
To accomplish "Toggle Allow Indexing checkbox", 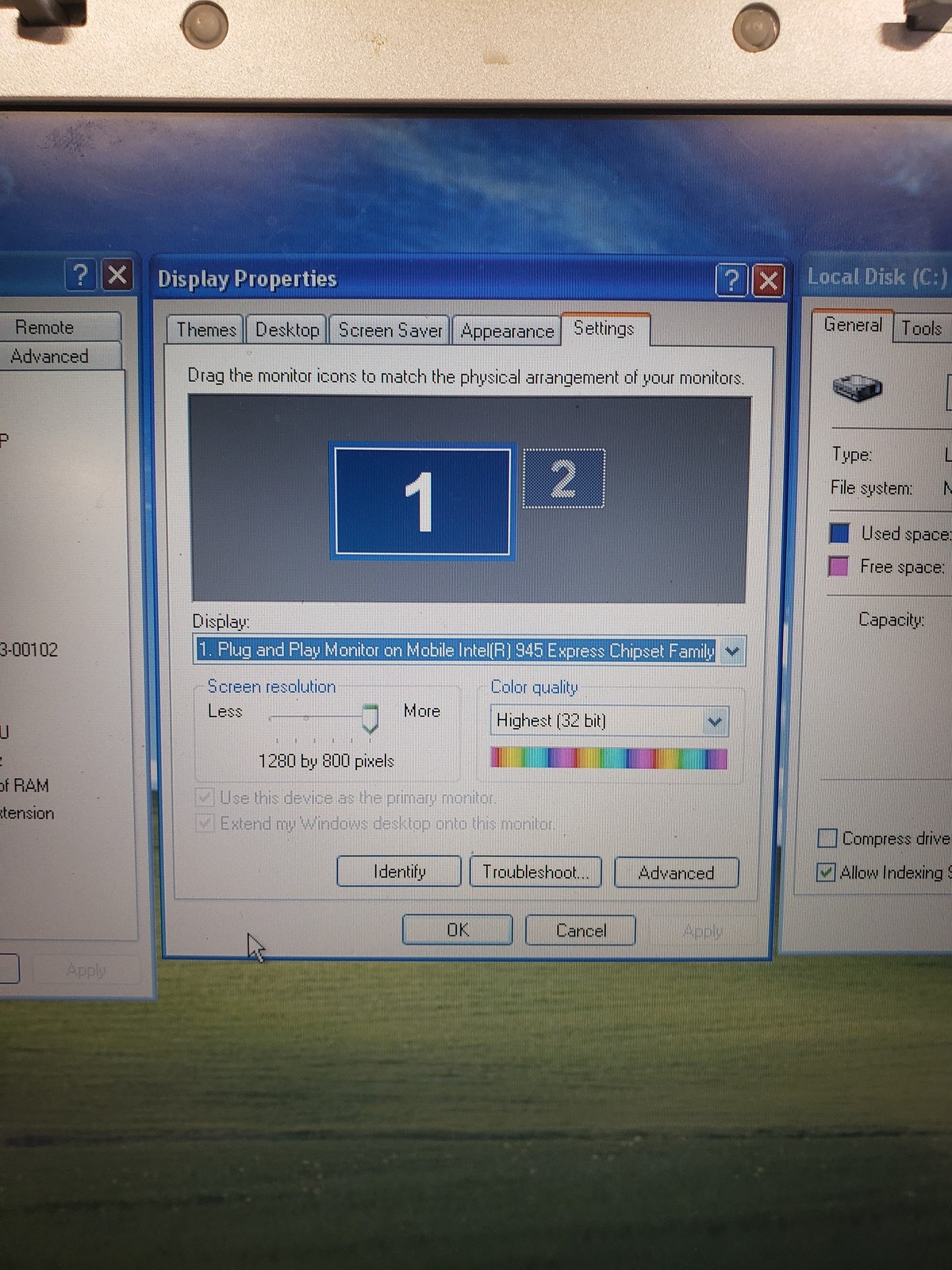I will point(826,872).
